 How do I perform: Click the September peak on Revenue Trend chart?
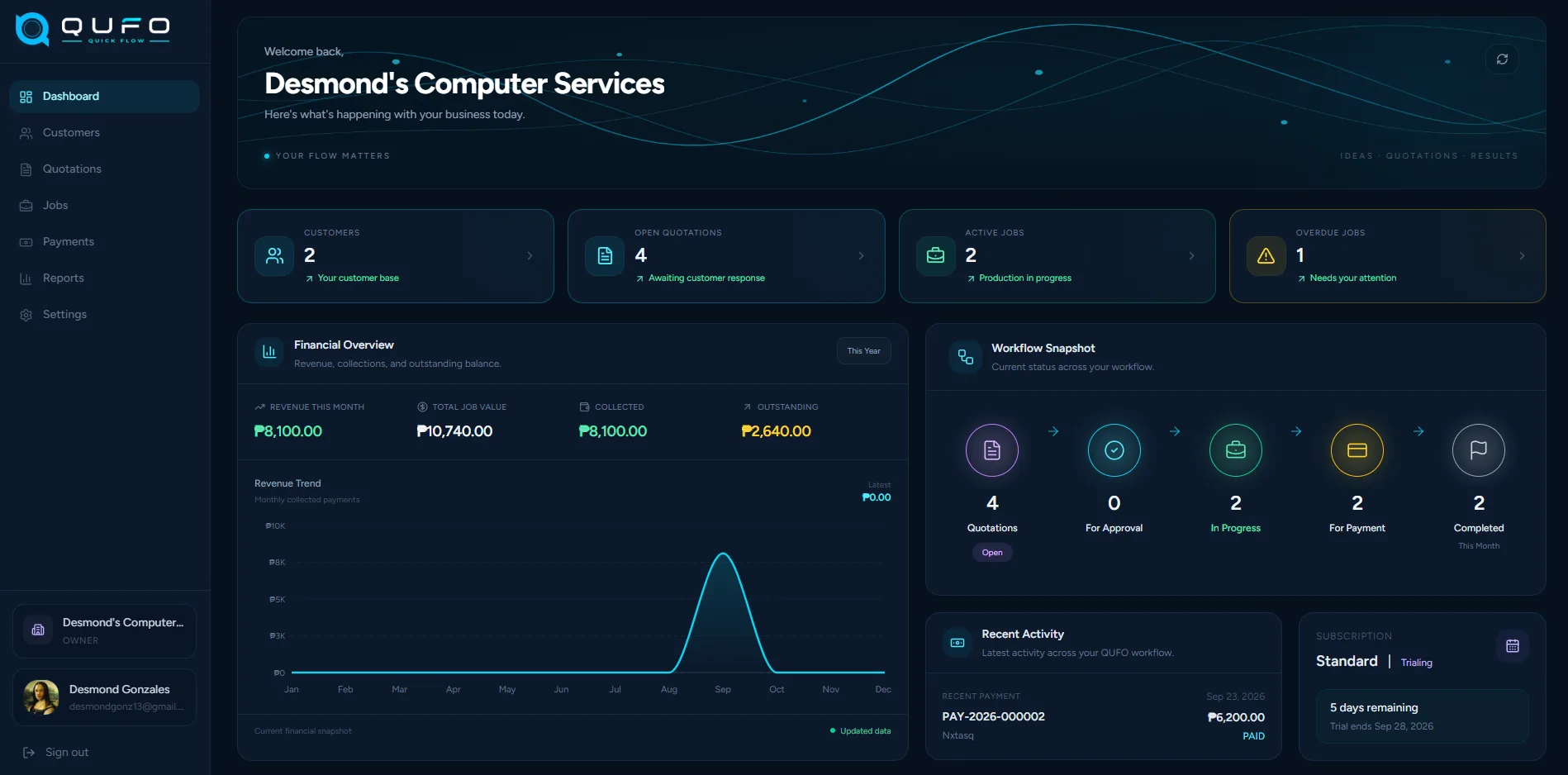click(723, 554)
